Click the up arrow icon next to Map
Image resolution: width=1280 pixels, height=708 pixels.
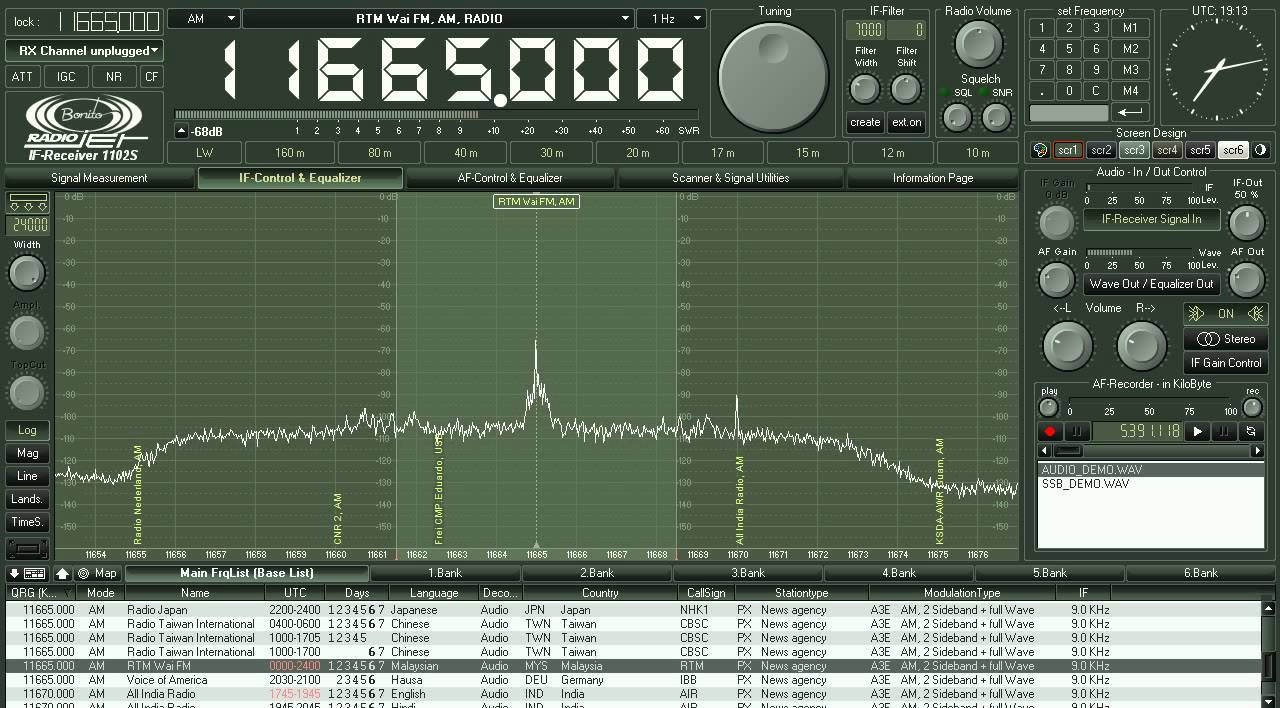pyautogui.click(x=62, y=573)
